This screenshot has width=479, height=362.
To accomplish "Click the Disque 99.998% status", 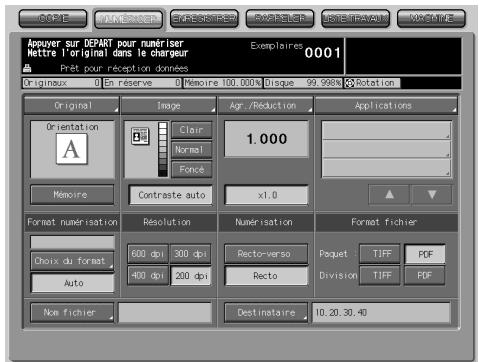I will pos(303,83).
